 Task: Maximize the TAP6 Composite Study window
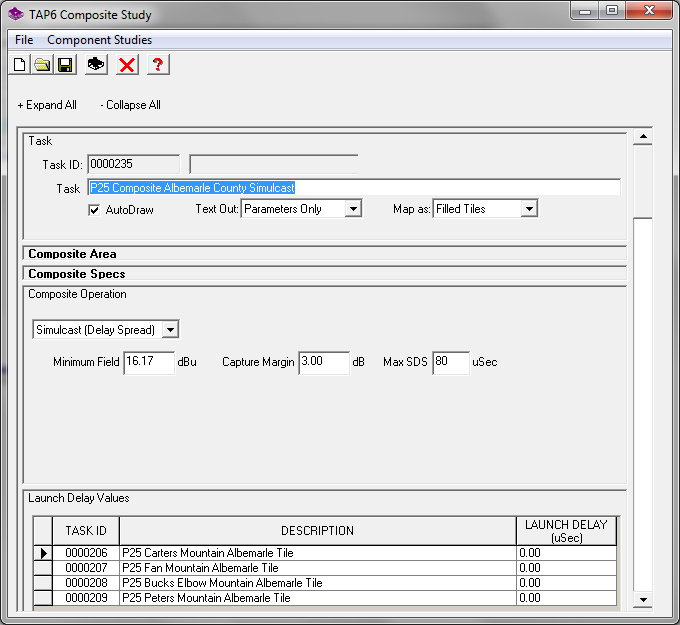coord(612,11)
